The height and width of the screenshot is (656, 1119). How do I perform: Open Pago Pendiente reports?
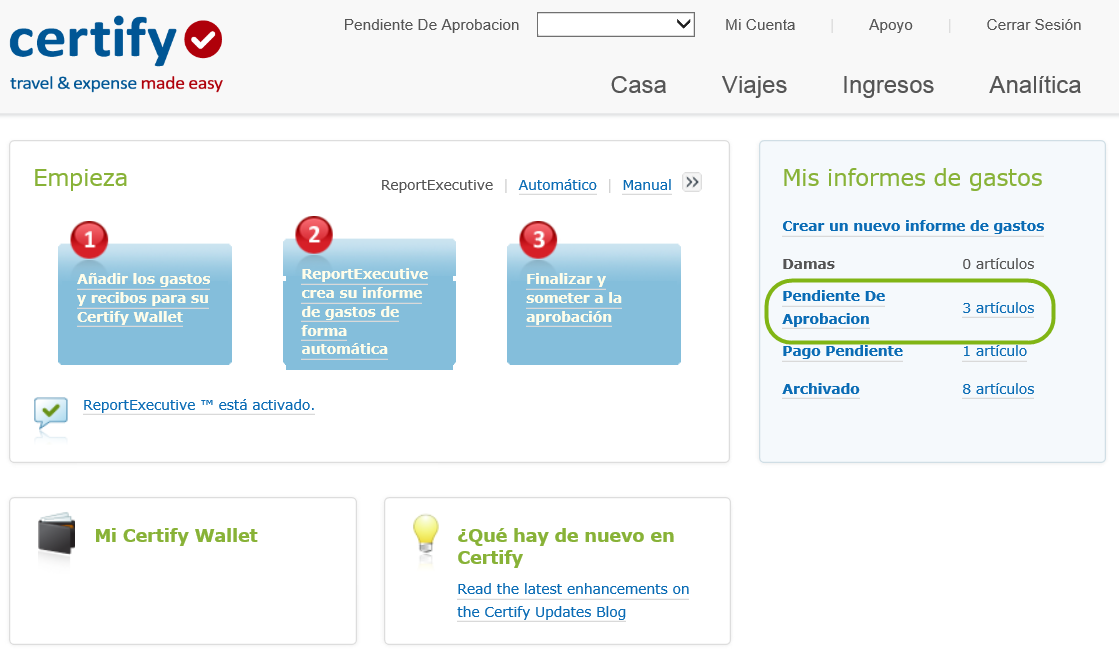click(842, 351)
